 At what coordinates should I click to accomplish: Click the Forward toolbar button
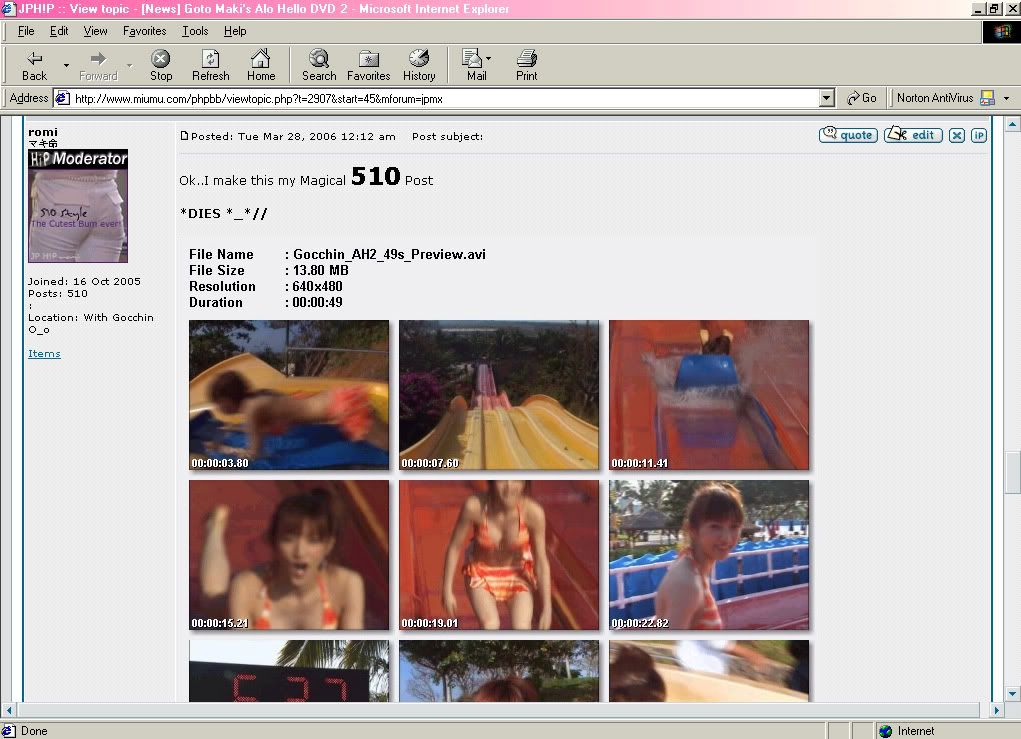coord(98,66)
